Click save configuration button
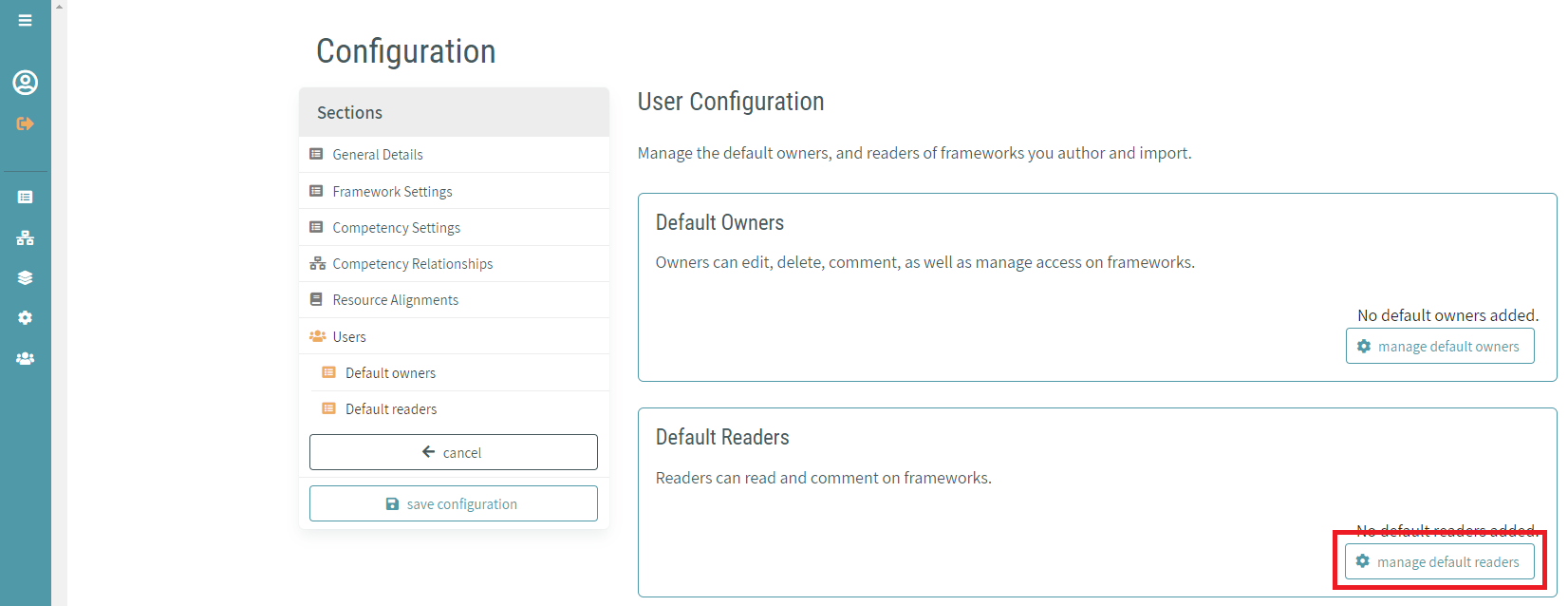1568x606 pixels. [454, 503]
